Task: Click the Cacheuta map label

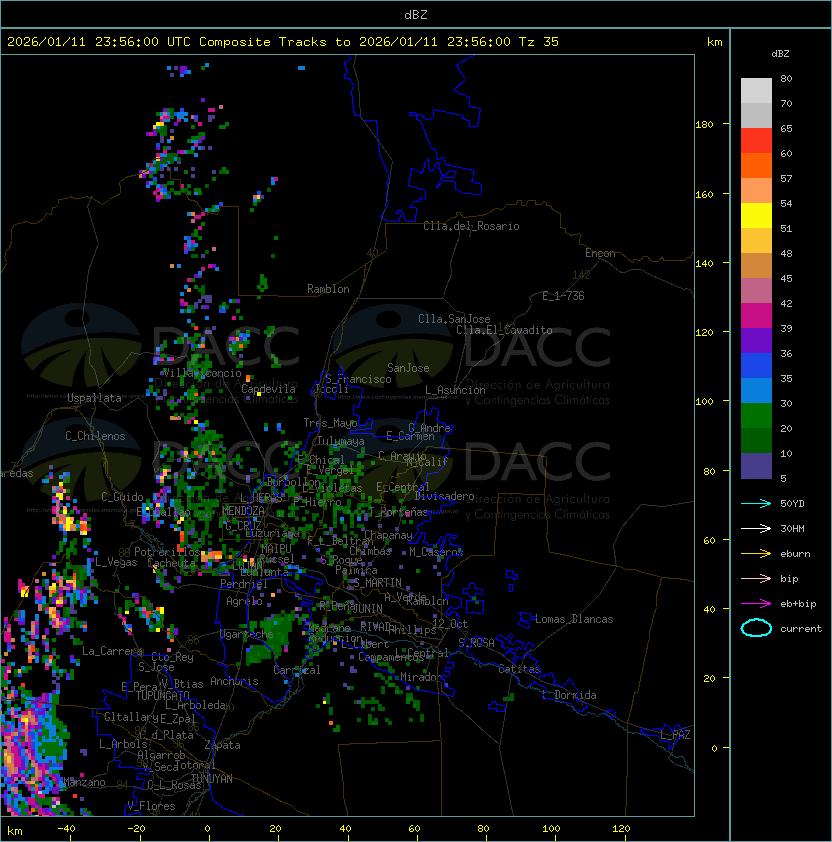Action: click(171, 563)
